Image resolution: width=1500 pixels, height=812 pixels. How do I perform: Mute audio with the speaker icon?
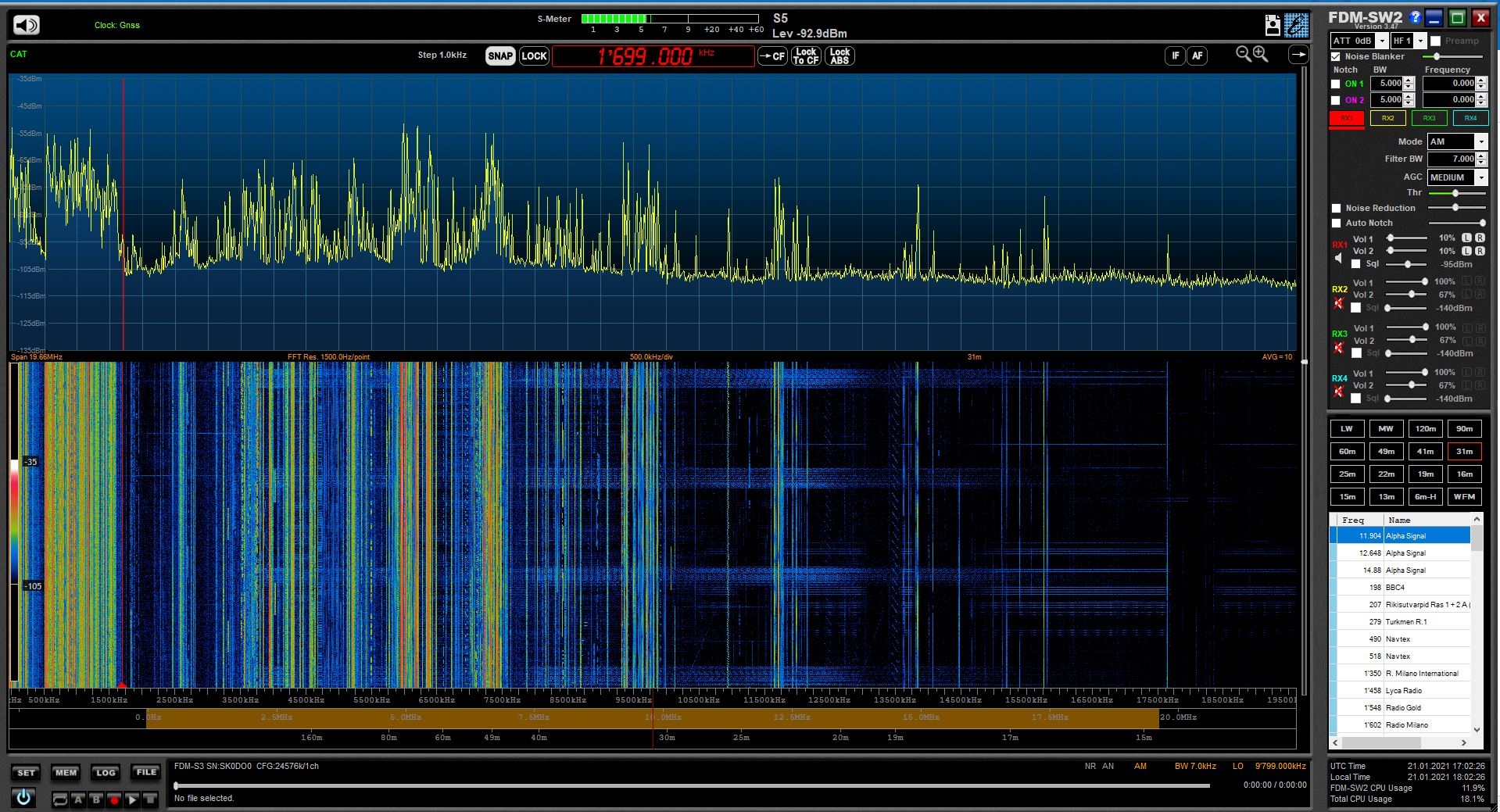point(26,25)
